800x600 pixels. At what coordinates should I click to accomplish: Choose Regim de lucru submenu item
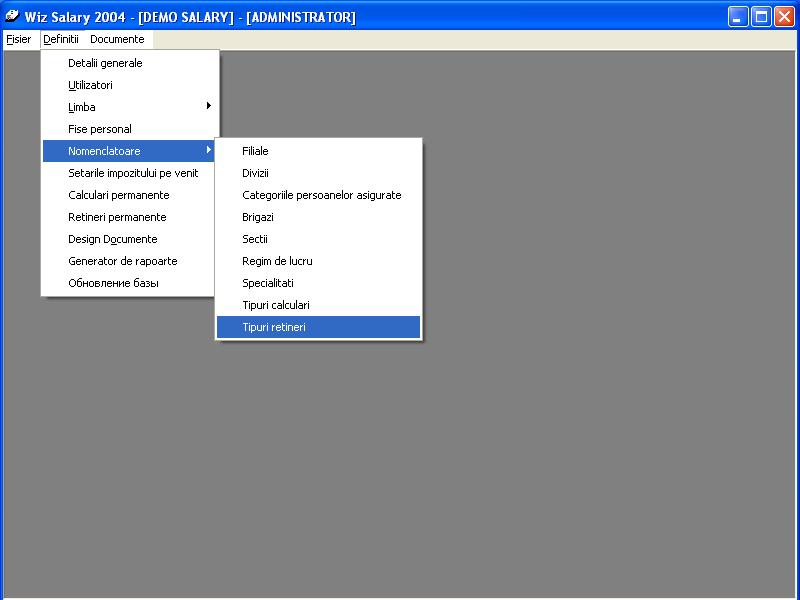coord(277,261)
